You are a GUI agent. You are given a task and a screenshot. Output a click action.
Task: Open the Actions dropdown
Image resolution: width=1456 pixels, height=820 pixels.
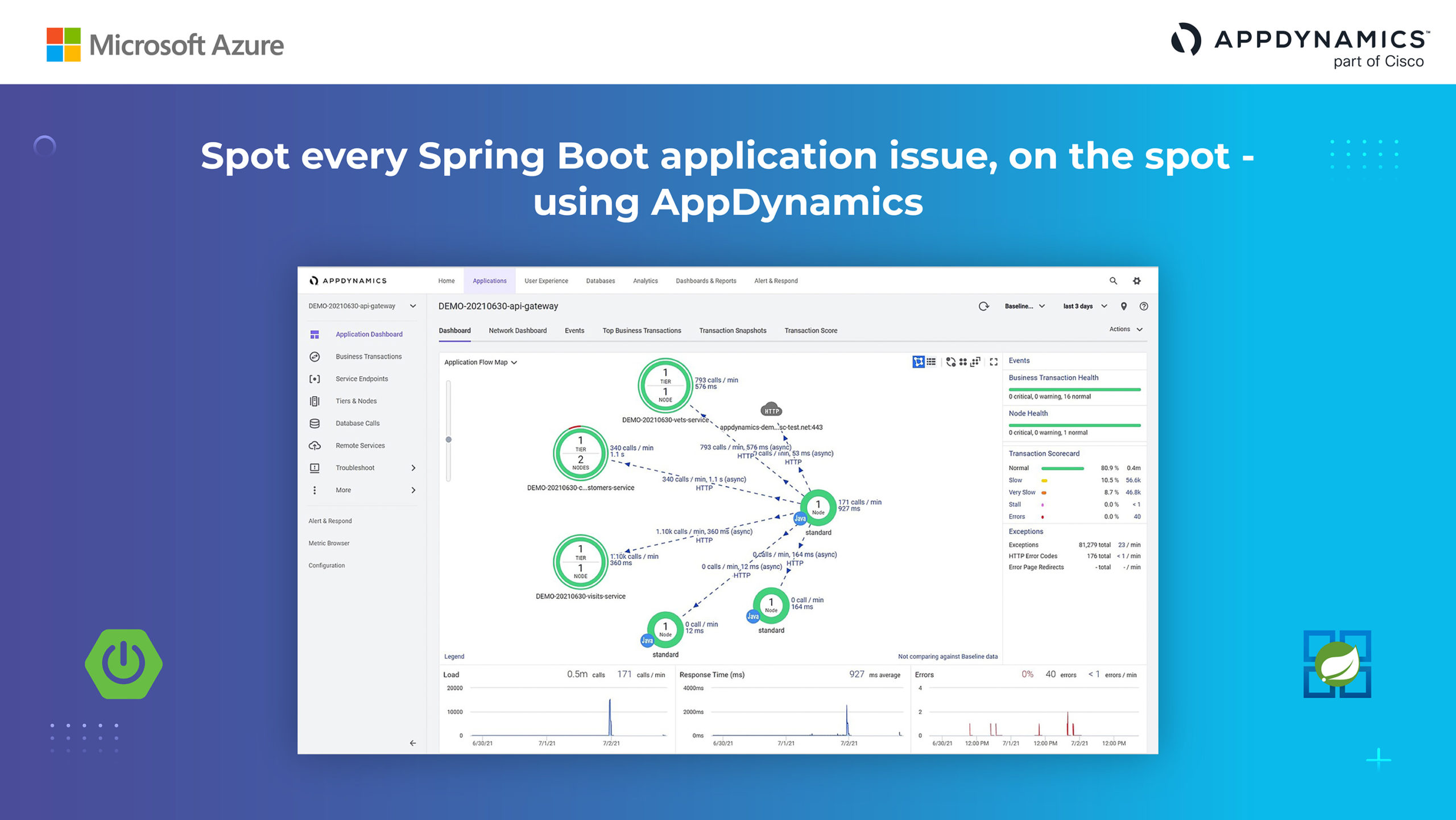coord(1126,329)
